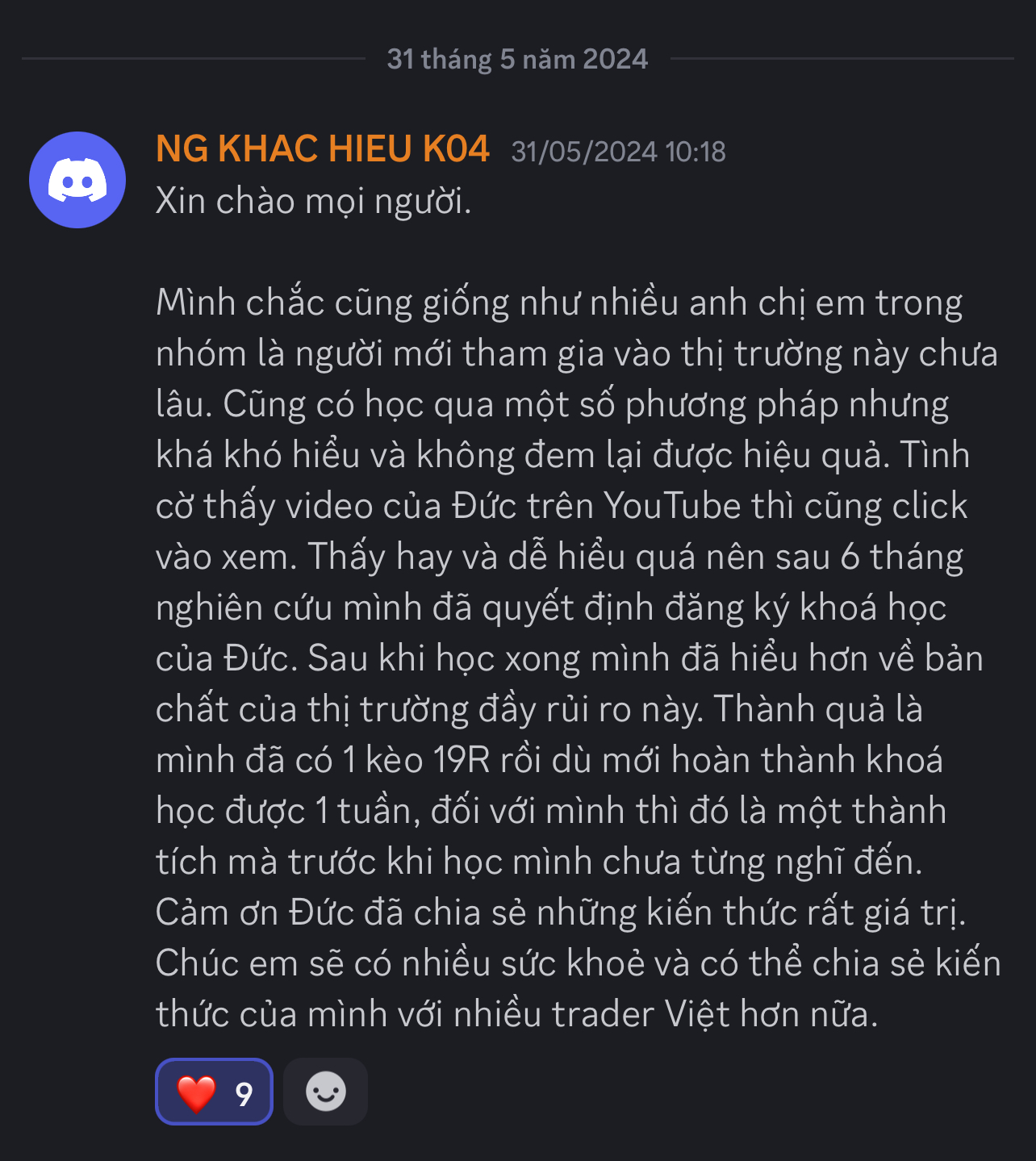Image resolution: width=1036 pixels, height=1161 pixels.
Task: Click the line starting "Chúc em sẽ"
Action: [x=579, y=963]
